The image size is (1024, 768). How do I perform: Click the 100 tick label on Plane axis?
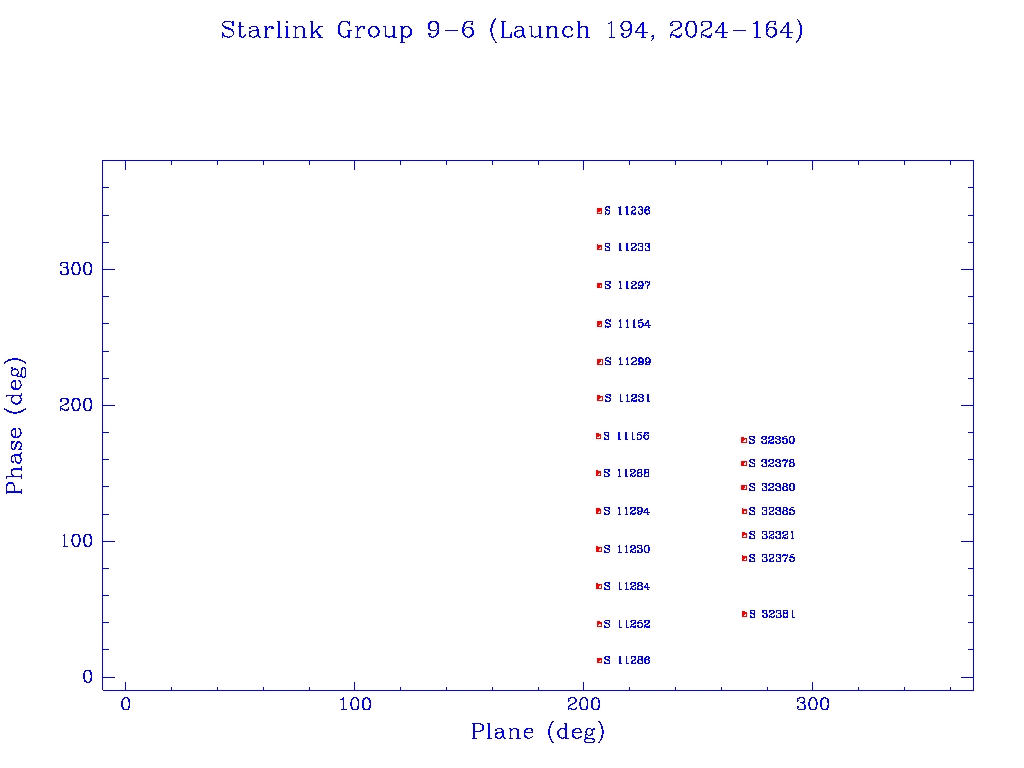coord(355,704)
